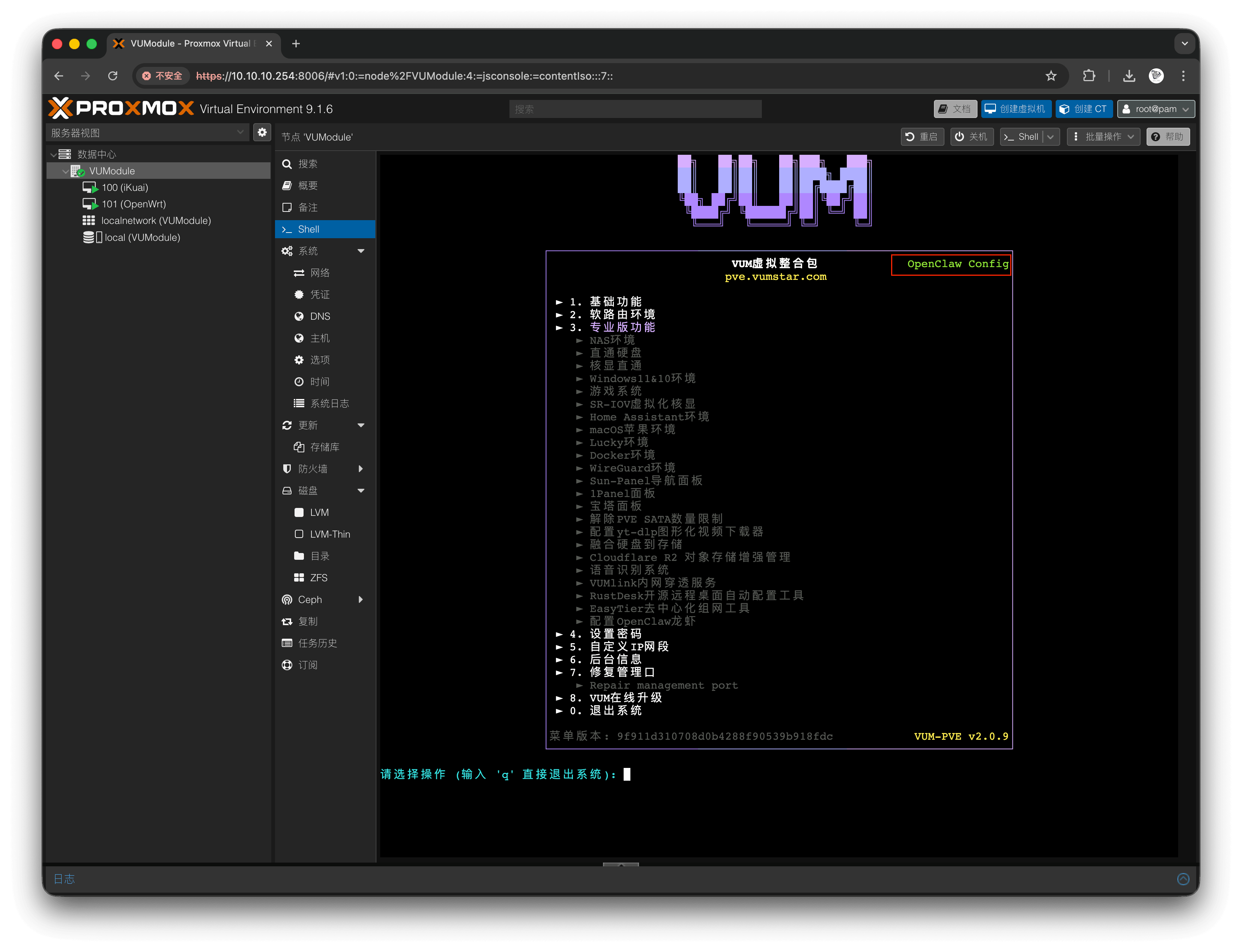Click the 日志 log panel label
The width and height of the screenshot is (1242, 952).
click(64, 879)
